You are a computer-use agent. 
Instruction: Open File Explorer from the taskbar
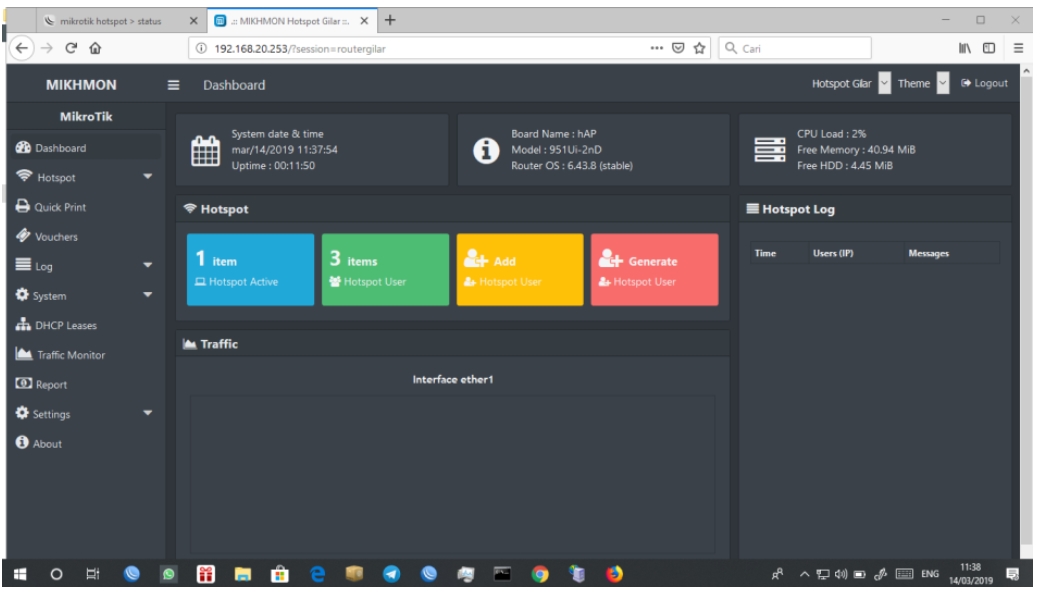point(243,574)
